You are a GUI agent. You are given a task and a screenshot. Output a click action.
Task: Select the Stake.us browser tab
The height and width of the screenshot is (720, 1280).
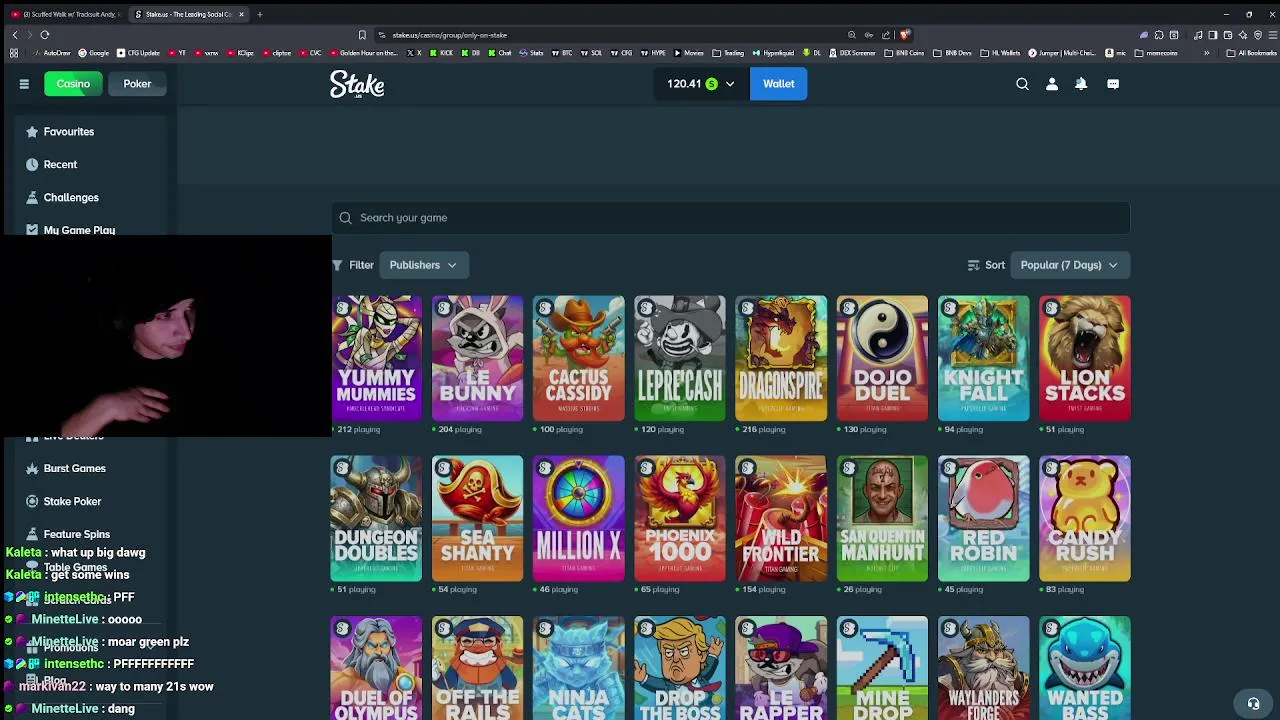coord(188,14)
